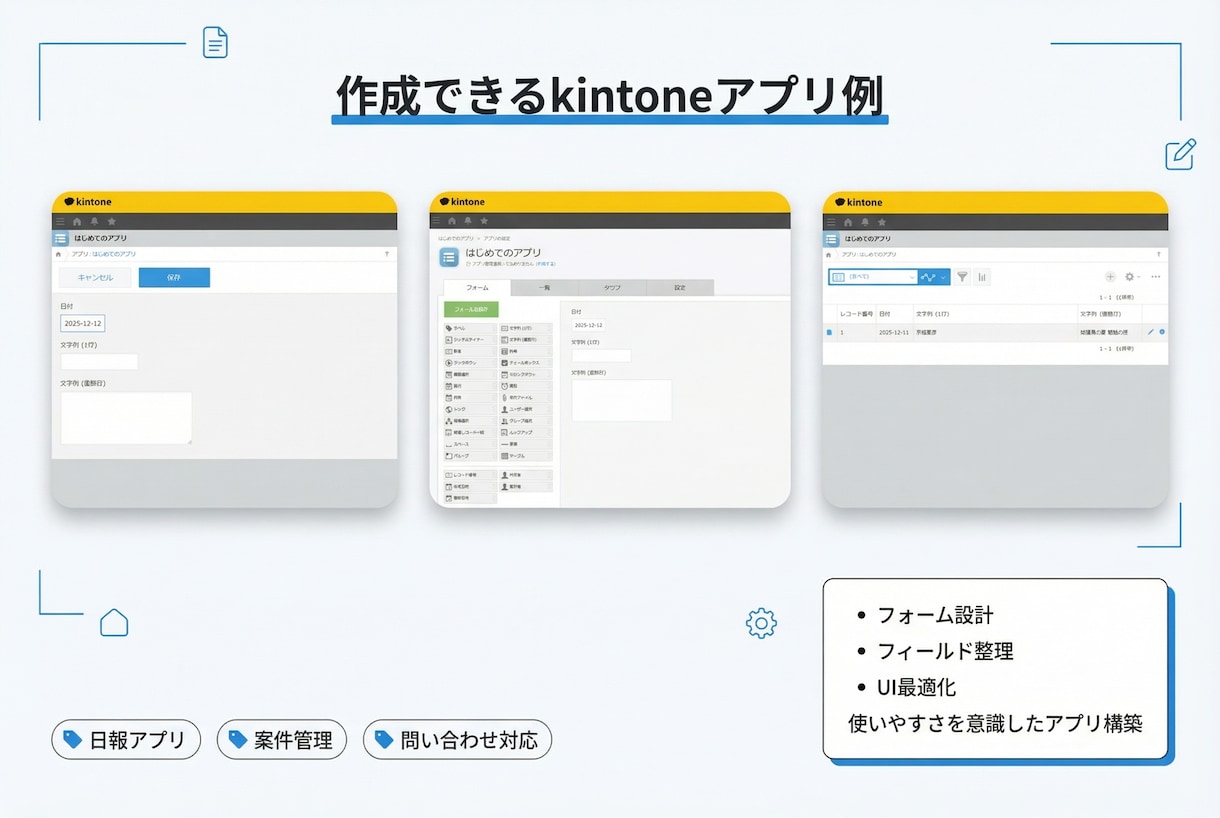Viewport: 1220px width, 818px height.
Task: Select ラベル field with tag icon in palette
Action: tap(470, 328)
